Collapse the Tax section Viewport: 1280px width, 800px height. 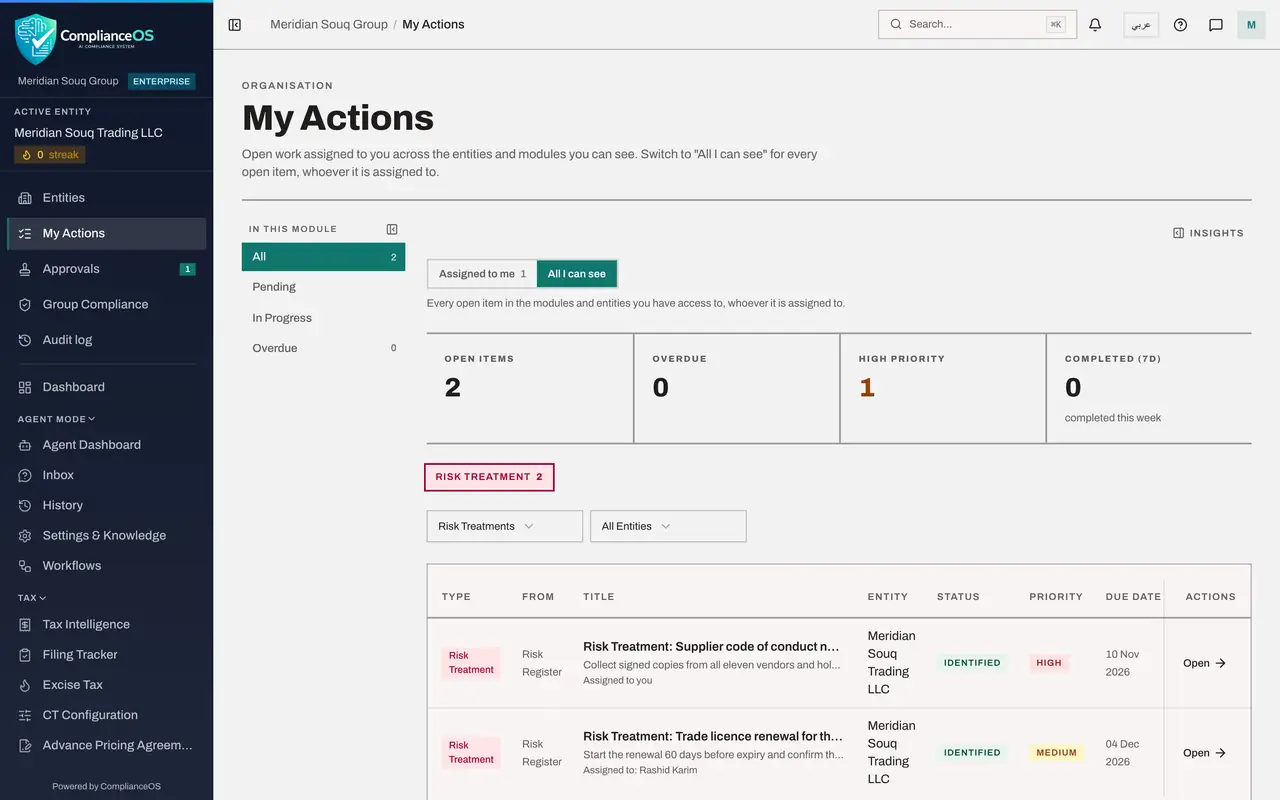point(32,598)
